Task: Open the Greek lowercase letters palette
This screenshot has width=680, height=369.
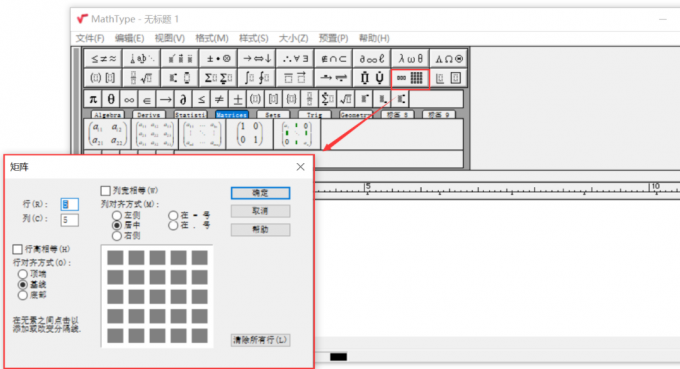Action: [410, 59]
